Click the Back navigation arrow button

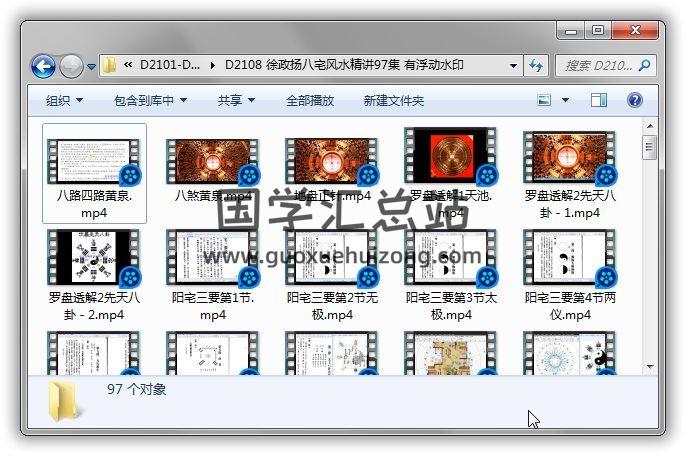[43, 66]
